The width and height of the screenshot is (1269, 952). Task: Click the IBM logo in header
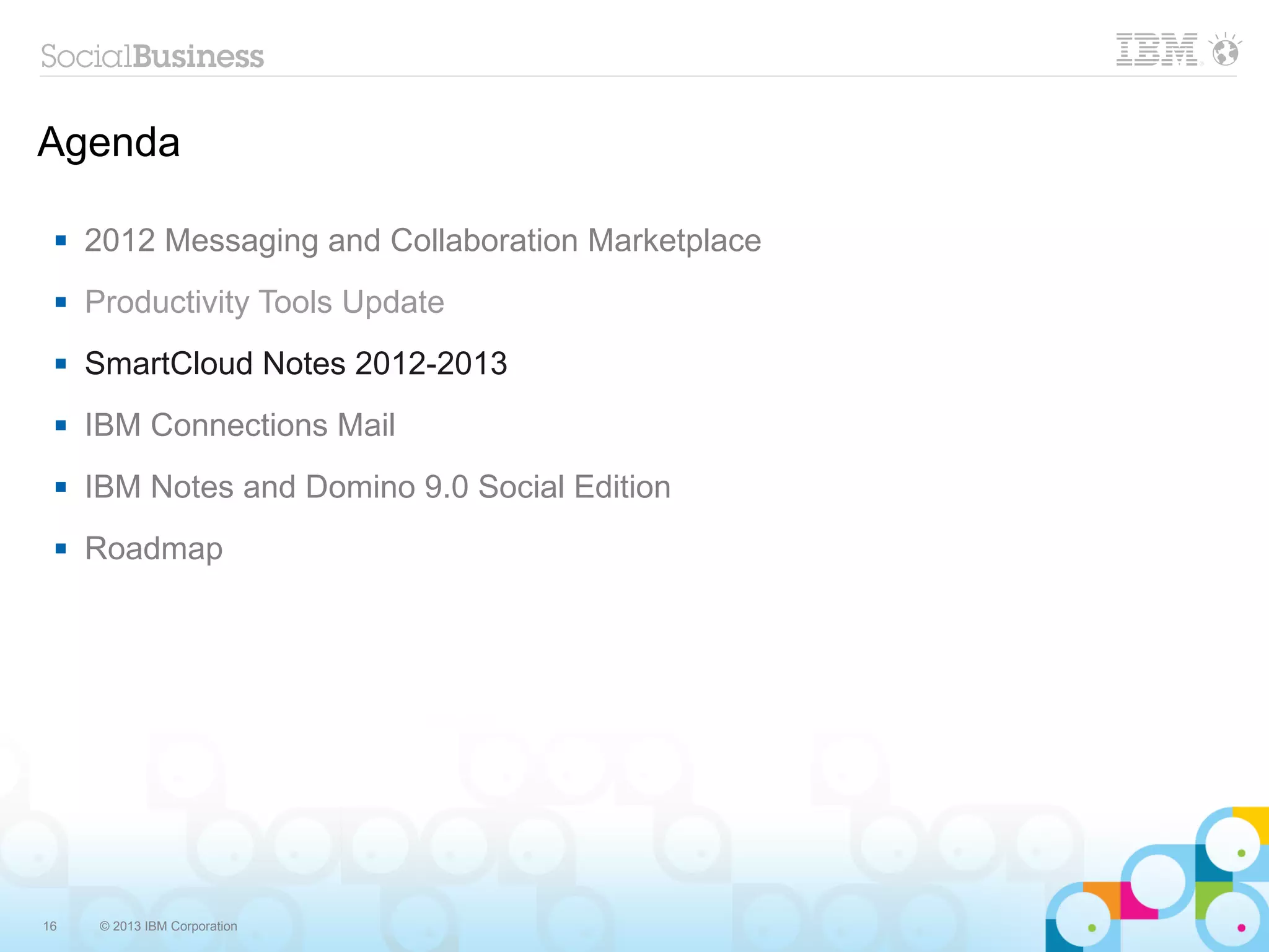pyautogui.click(x=1157, y=50)
